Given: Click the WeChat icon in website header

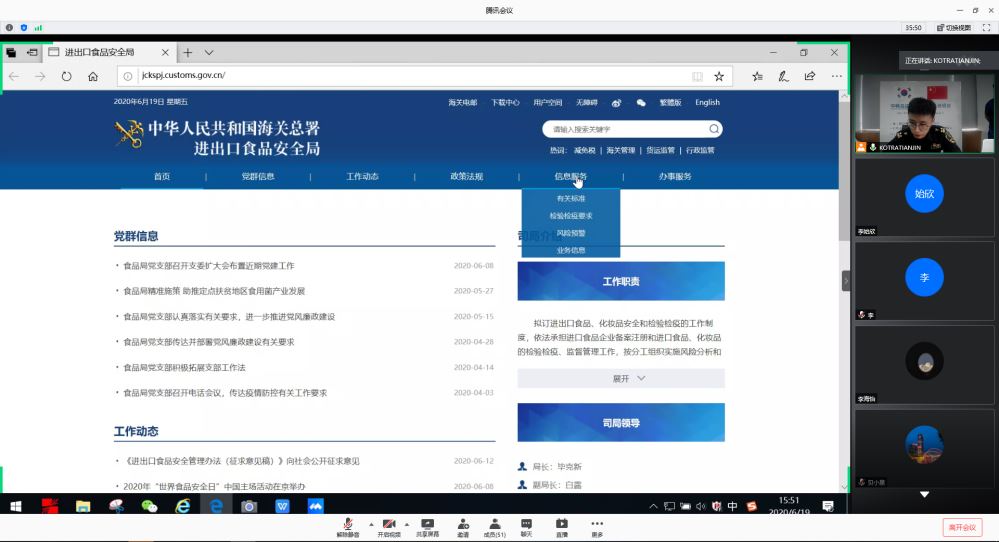Looking at the screenshot, I should [x=641, y=103].
